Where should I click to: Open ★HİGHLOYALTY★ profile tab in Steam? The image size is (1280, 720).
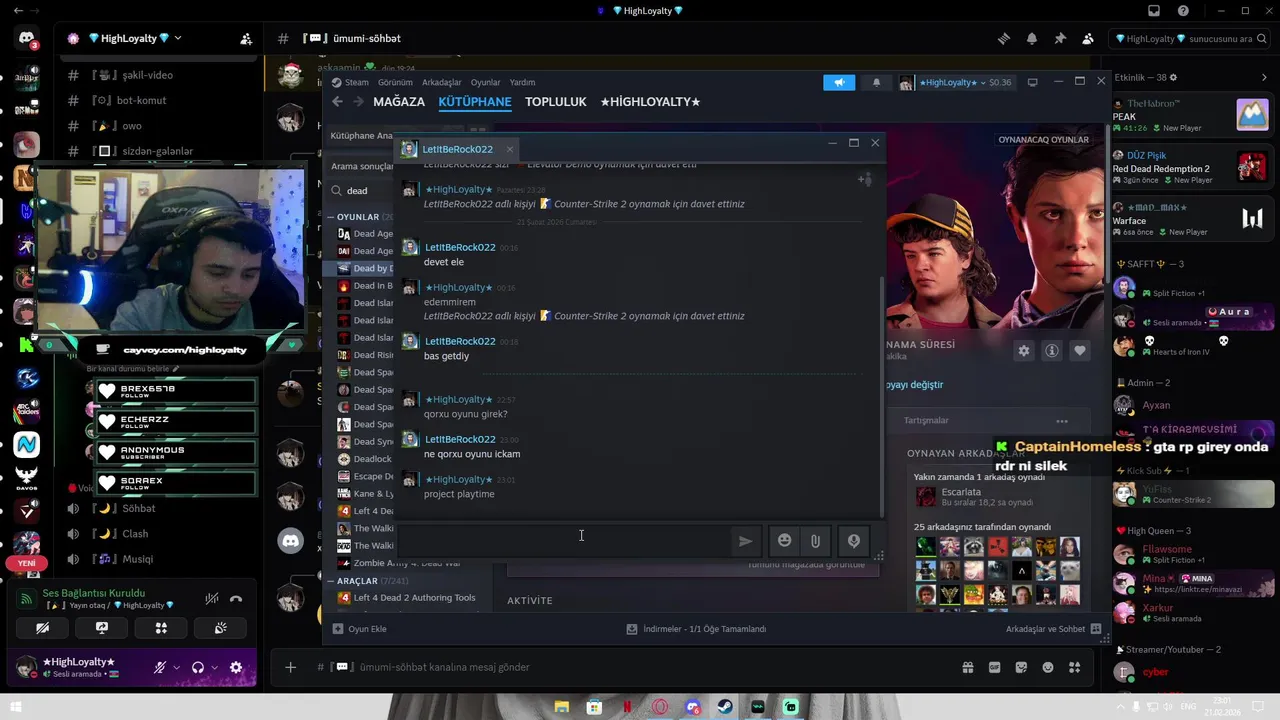coord(650,102)
